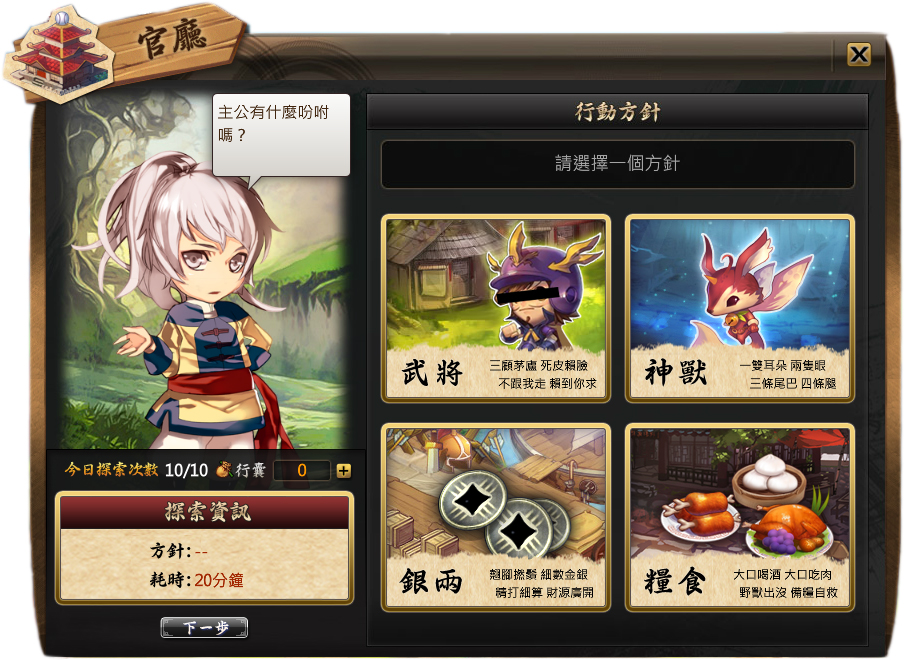Screen dimensions: 904x660
Task: Click the 行動方針 section header
Action: pyautogui.click(x=617, y=111)
